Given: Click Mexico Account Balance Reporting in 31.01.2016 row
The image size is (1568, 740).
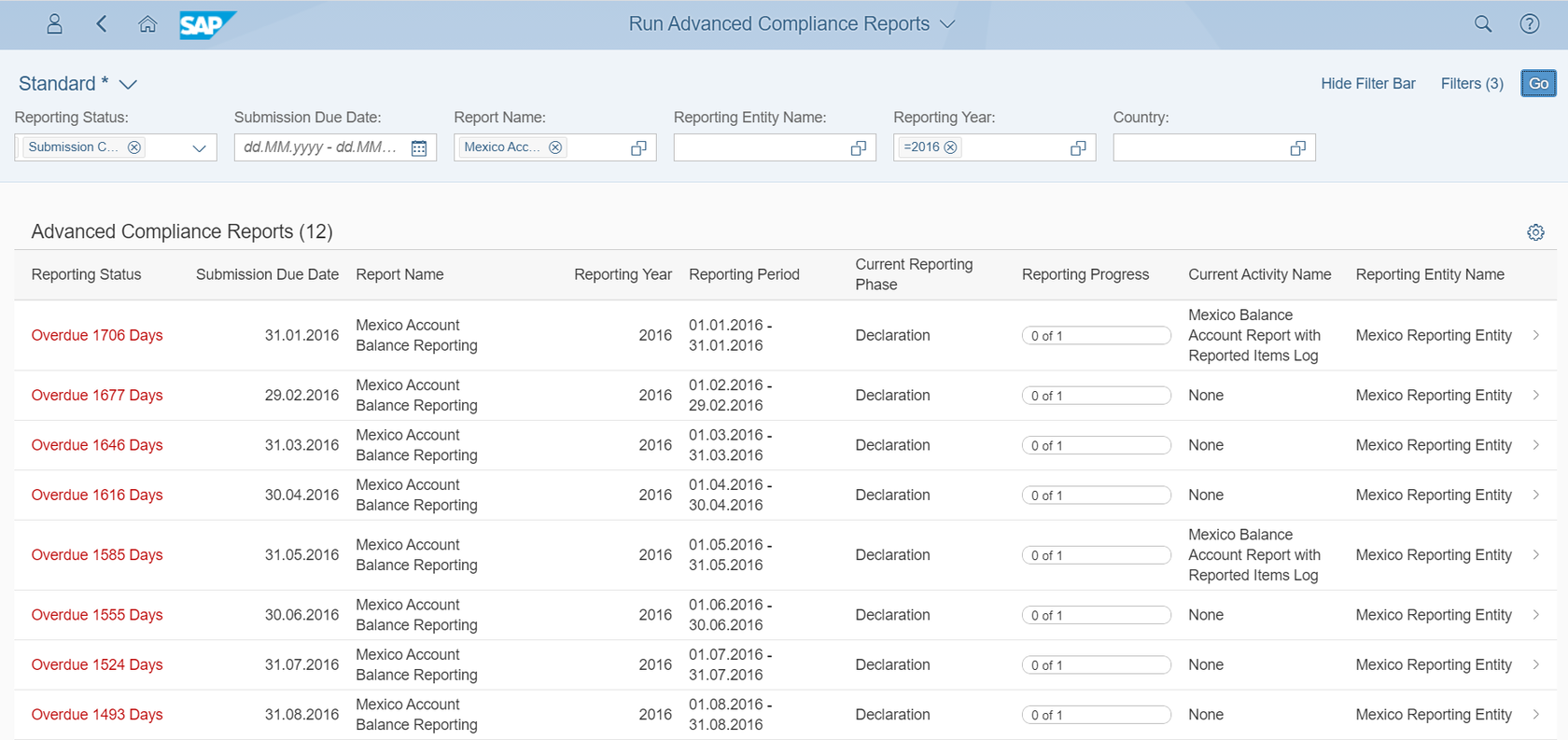Looking at the screenshot, I should tap(416, 335).
